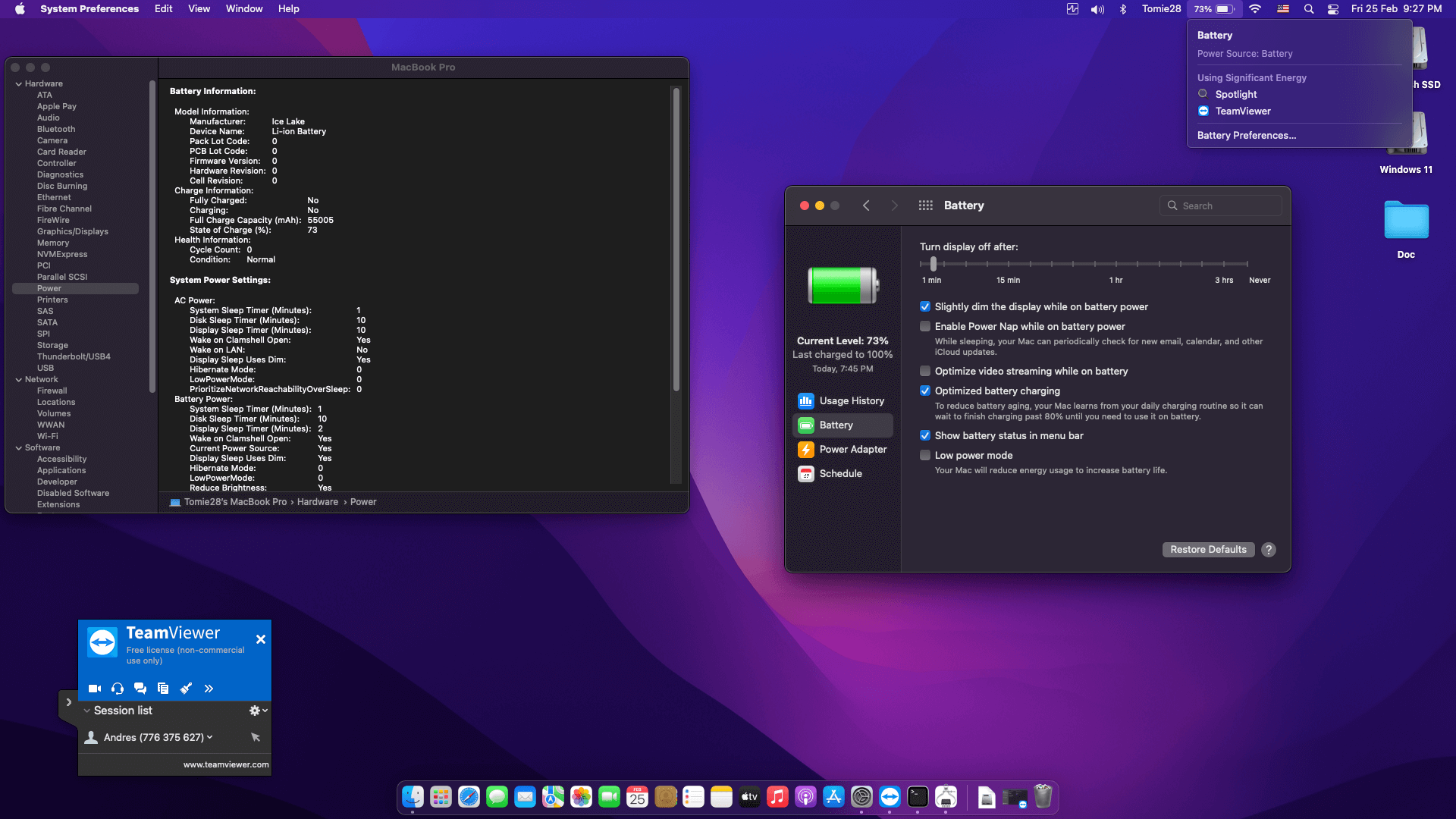Click the TeamViewer headset audio icon
1456x819 pixels.
click(x=118, y=689)
